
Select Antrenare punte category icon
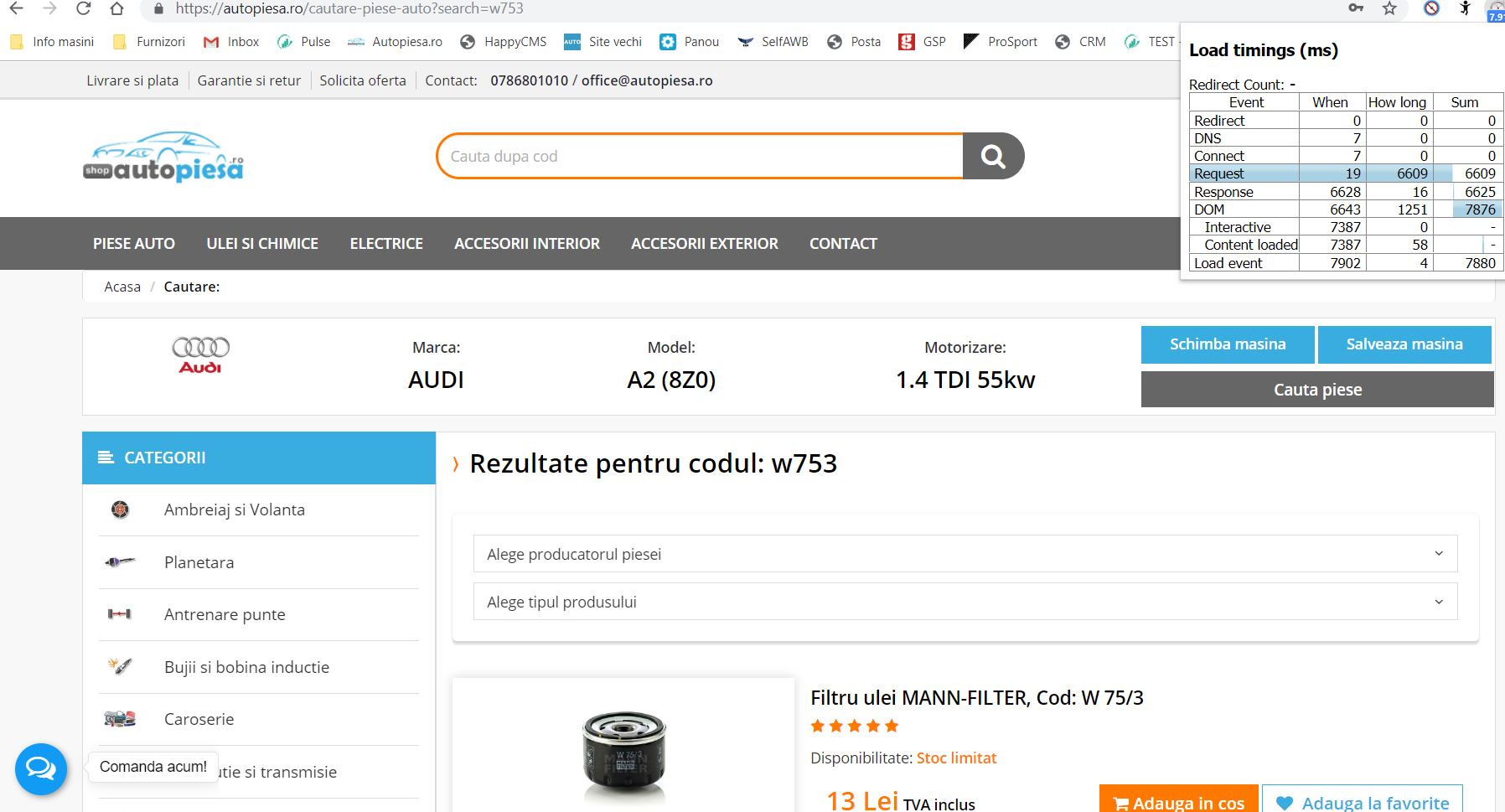(x=120, y=614)
